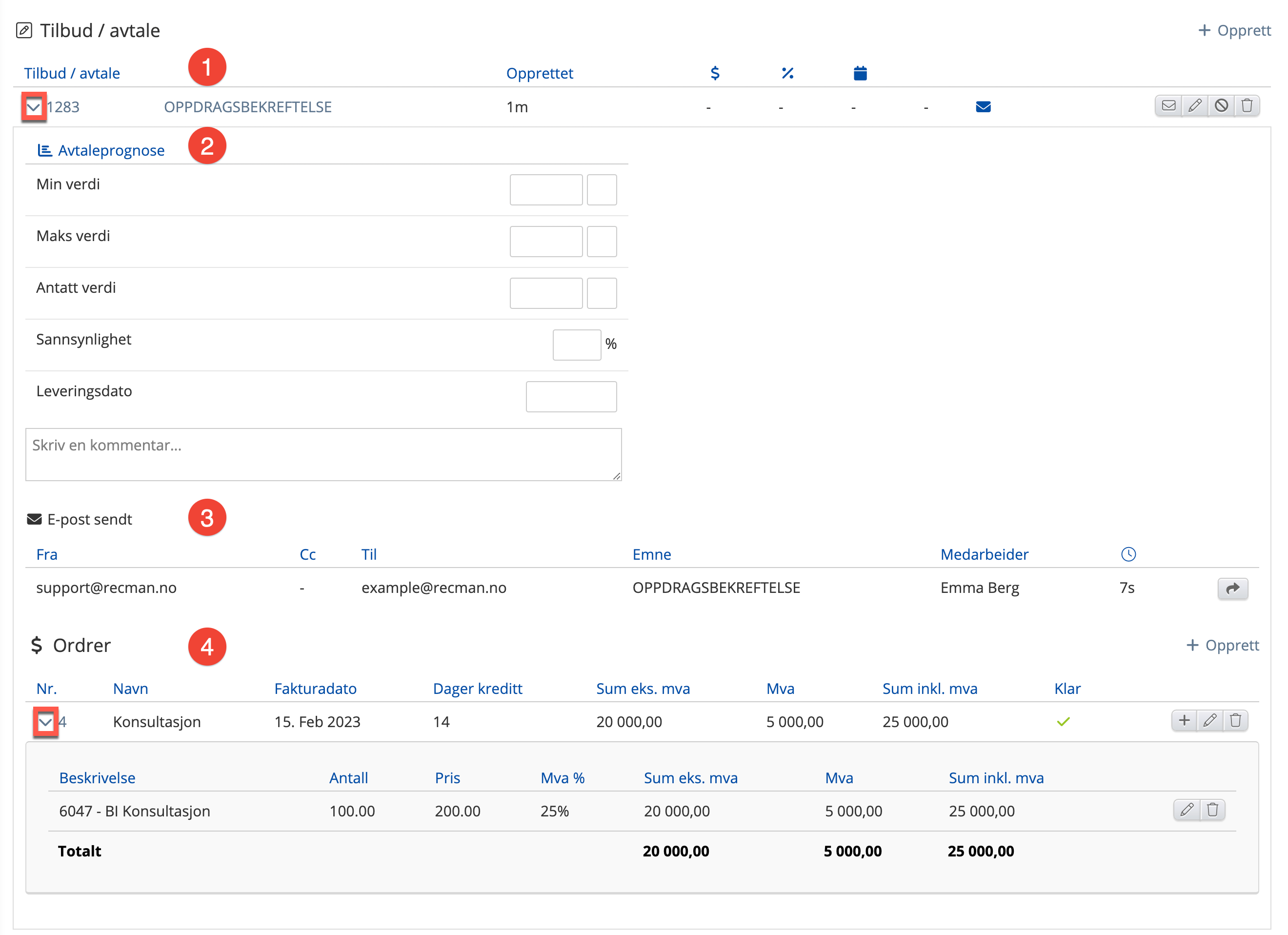Open OPPDRAGSBEKREFTELSE agreement link

click(x=248, y=107)
